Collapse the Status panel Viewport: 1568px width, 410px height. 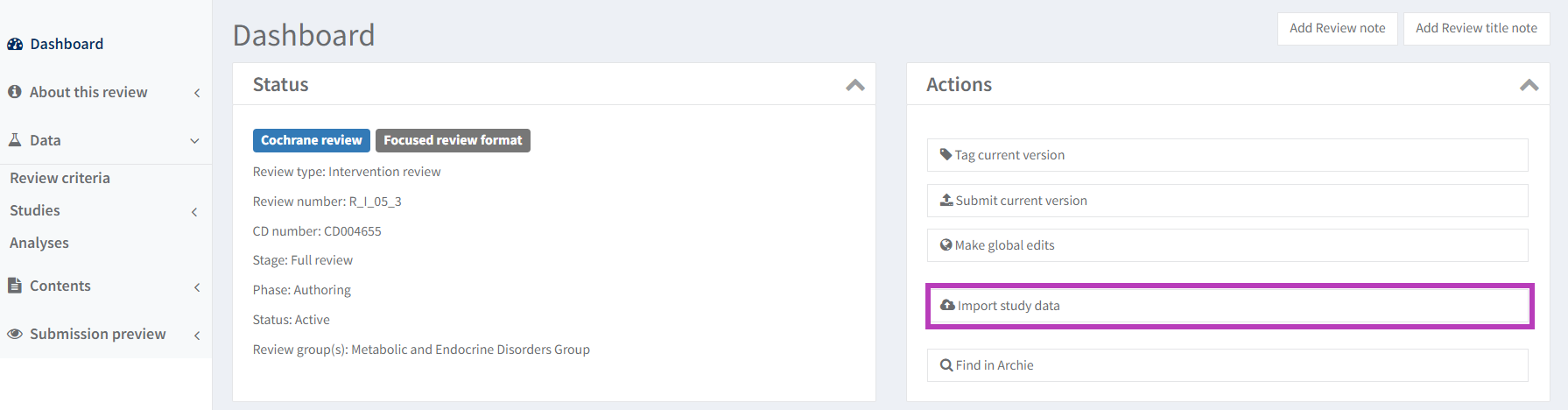[x=855, y=85]
